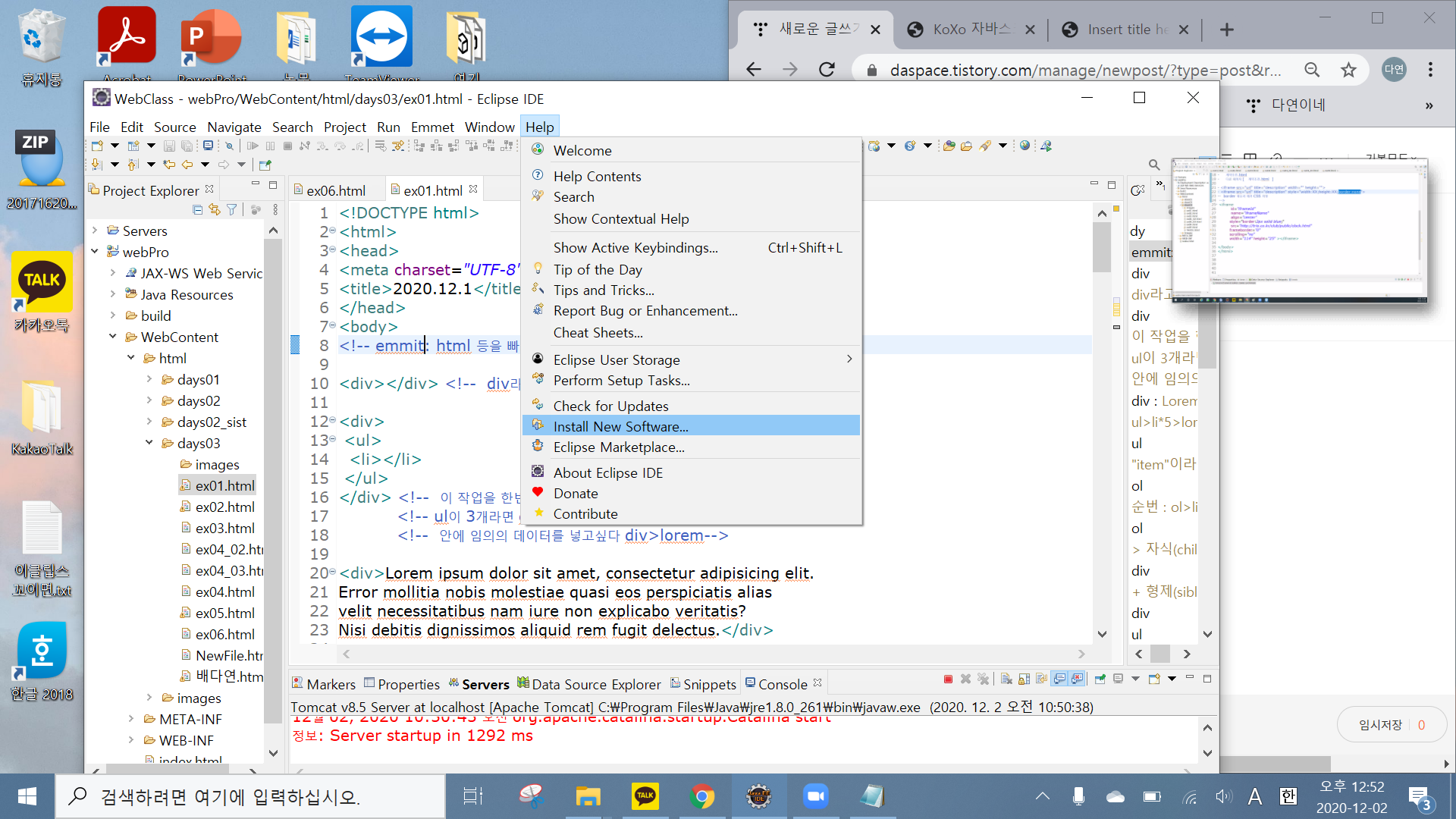This screenshot has width=1456, height=819.
Task: Click Collapse All icon in Project Explorer
Action: pos(198,209)
